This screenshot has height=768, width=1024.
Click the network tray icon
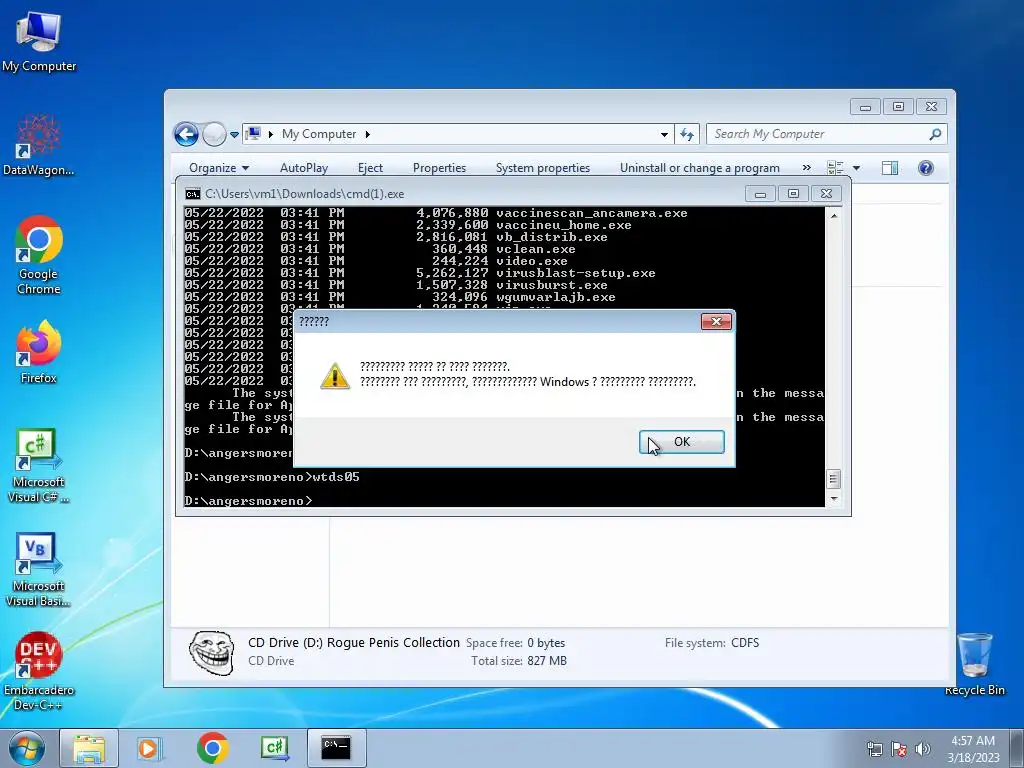[x=874, y=749]
